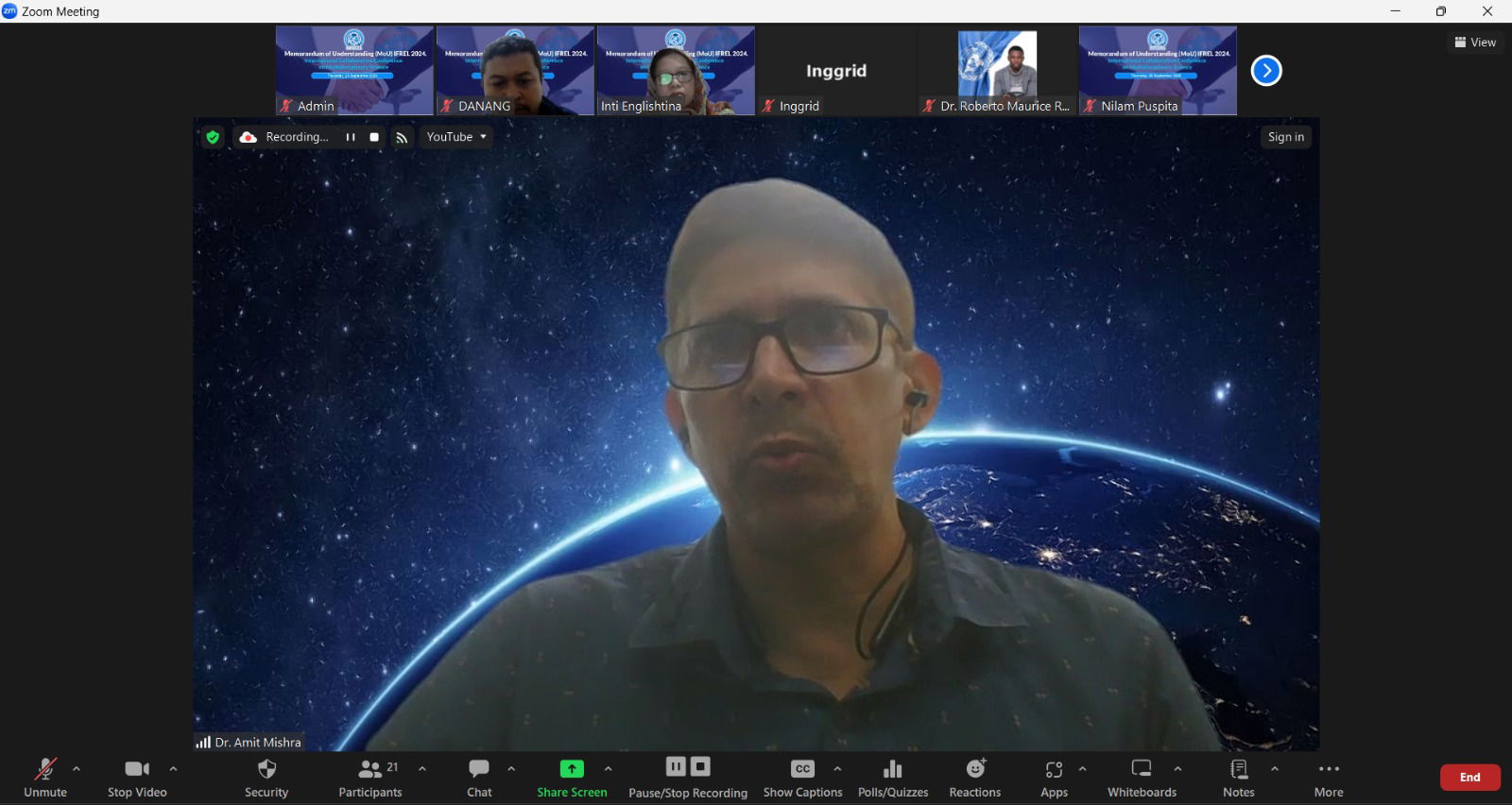1512x805 pixels.
Task: End the meeting
Action: [1470, 778]
